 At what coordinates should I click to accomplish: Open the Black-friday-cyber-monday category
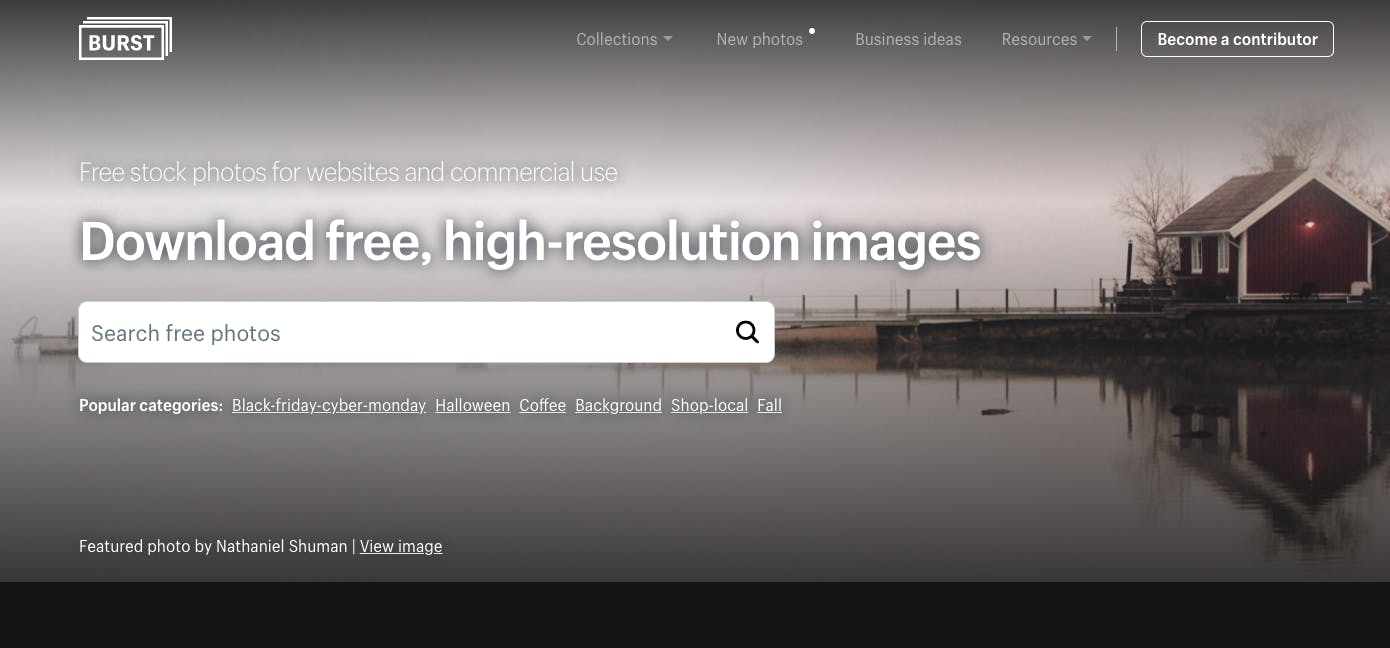(329, 405)
